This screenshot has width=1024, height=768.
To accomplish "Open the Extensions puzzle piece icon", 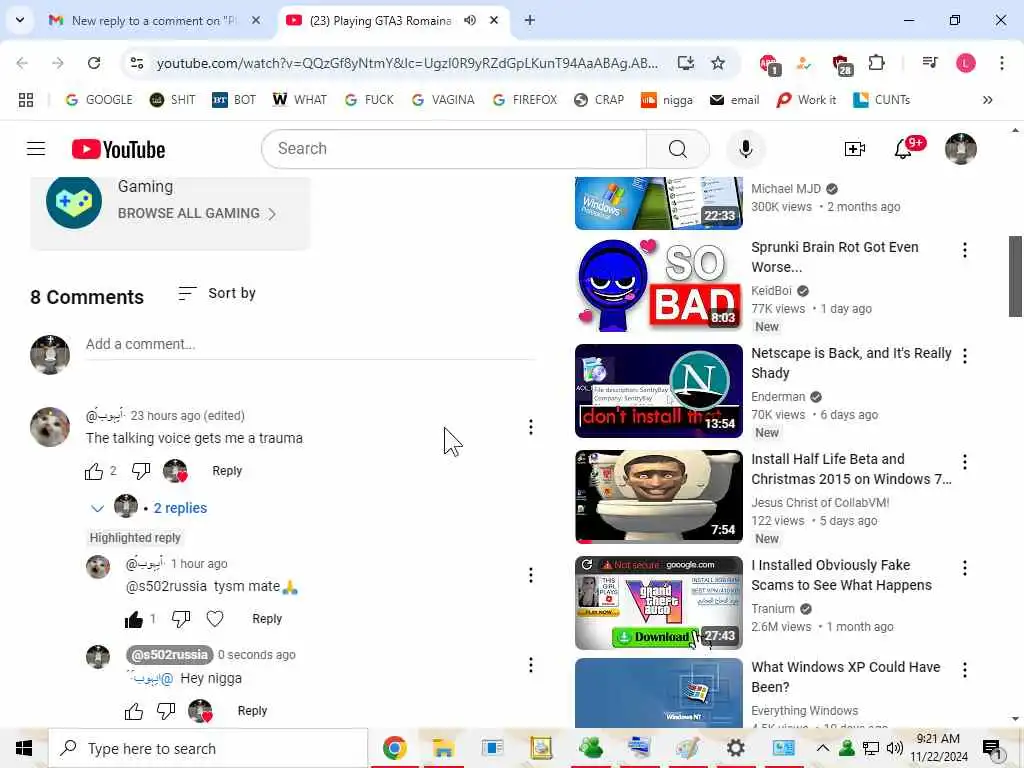I will point(876,63).
